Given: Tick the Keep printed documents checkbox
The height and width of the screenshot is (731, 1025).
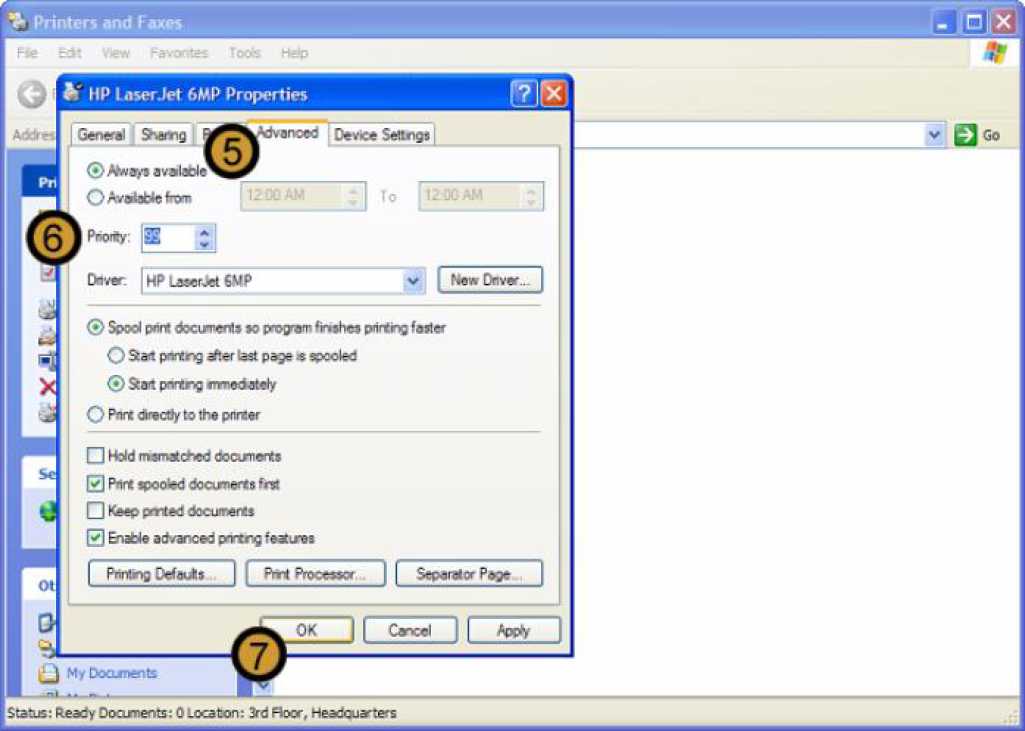Looking at the screenshot, I should point(95,511).
